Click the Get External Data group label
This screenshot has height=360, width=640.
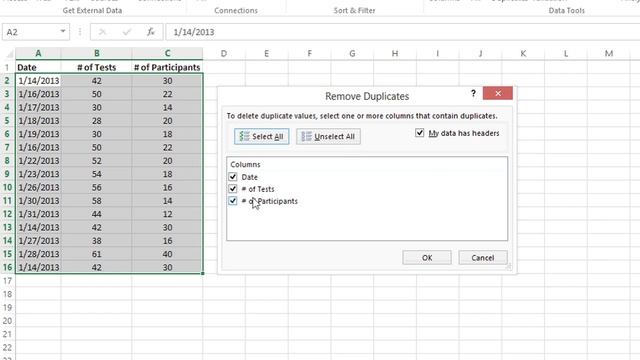[92, 11]
